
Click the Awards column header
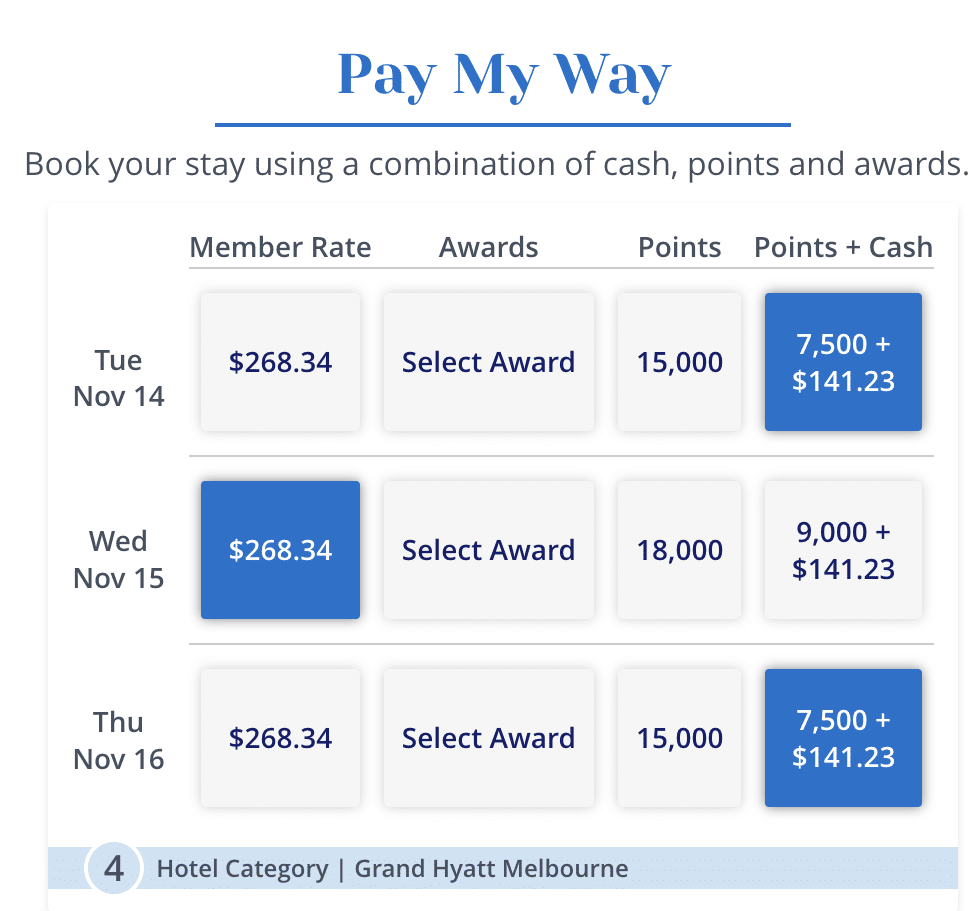488,248
